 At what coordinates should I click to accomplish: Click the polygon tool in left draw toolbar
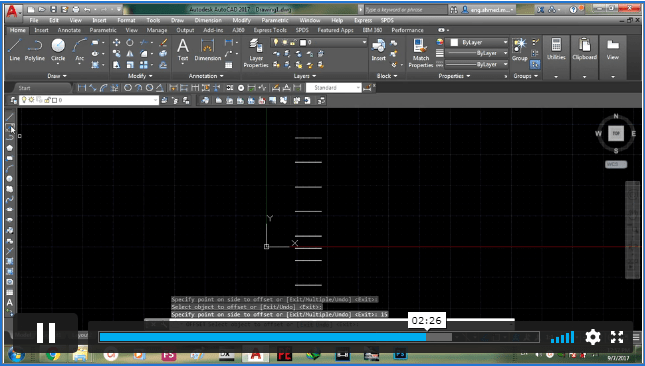point(9,148)
